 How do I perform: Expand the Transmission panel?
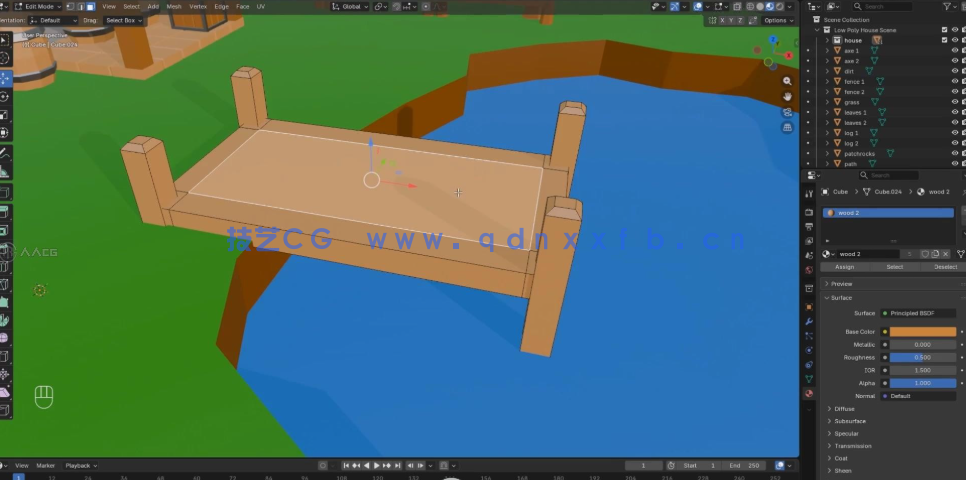pyautogui.click(x=853, y=445)
